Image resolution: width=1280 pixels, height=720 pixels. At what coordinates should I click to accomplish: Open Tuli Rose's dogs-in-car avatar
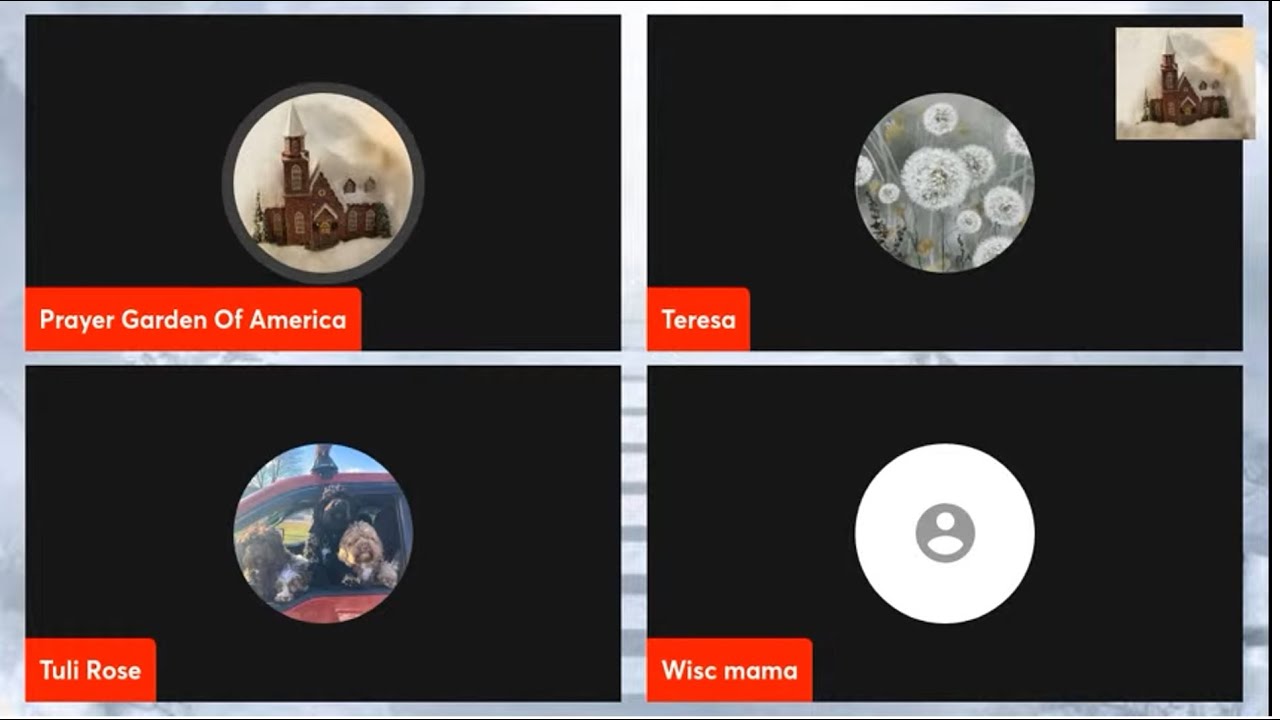[x=323, y=534]
